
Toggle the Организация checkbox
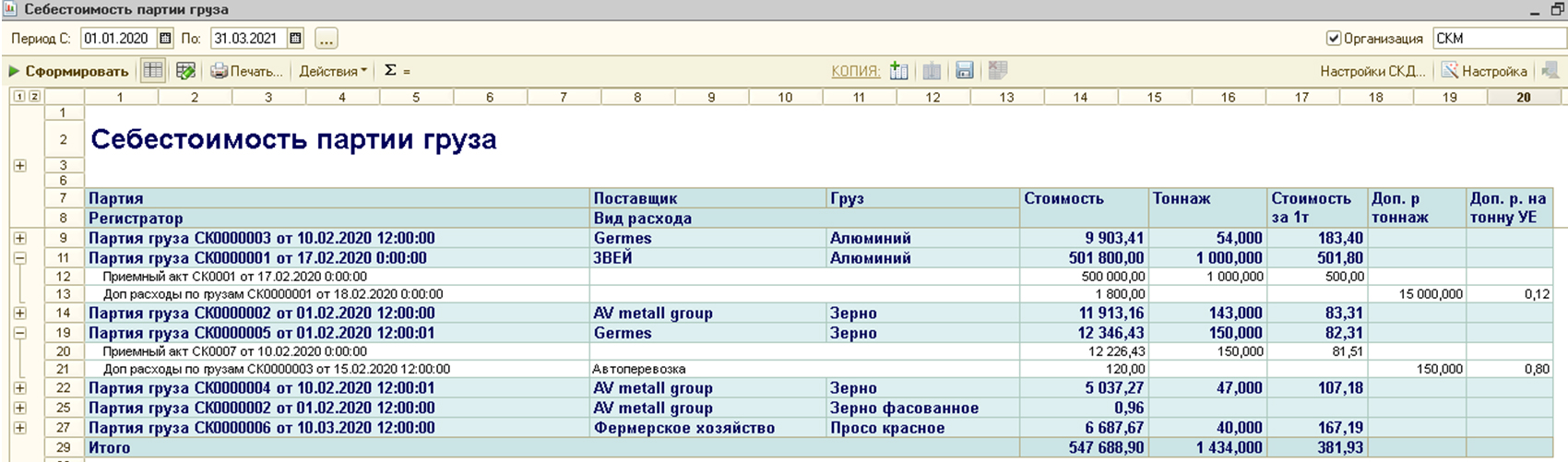[1333, 39]
